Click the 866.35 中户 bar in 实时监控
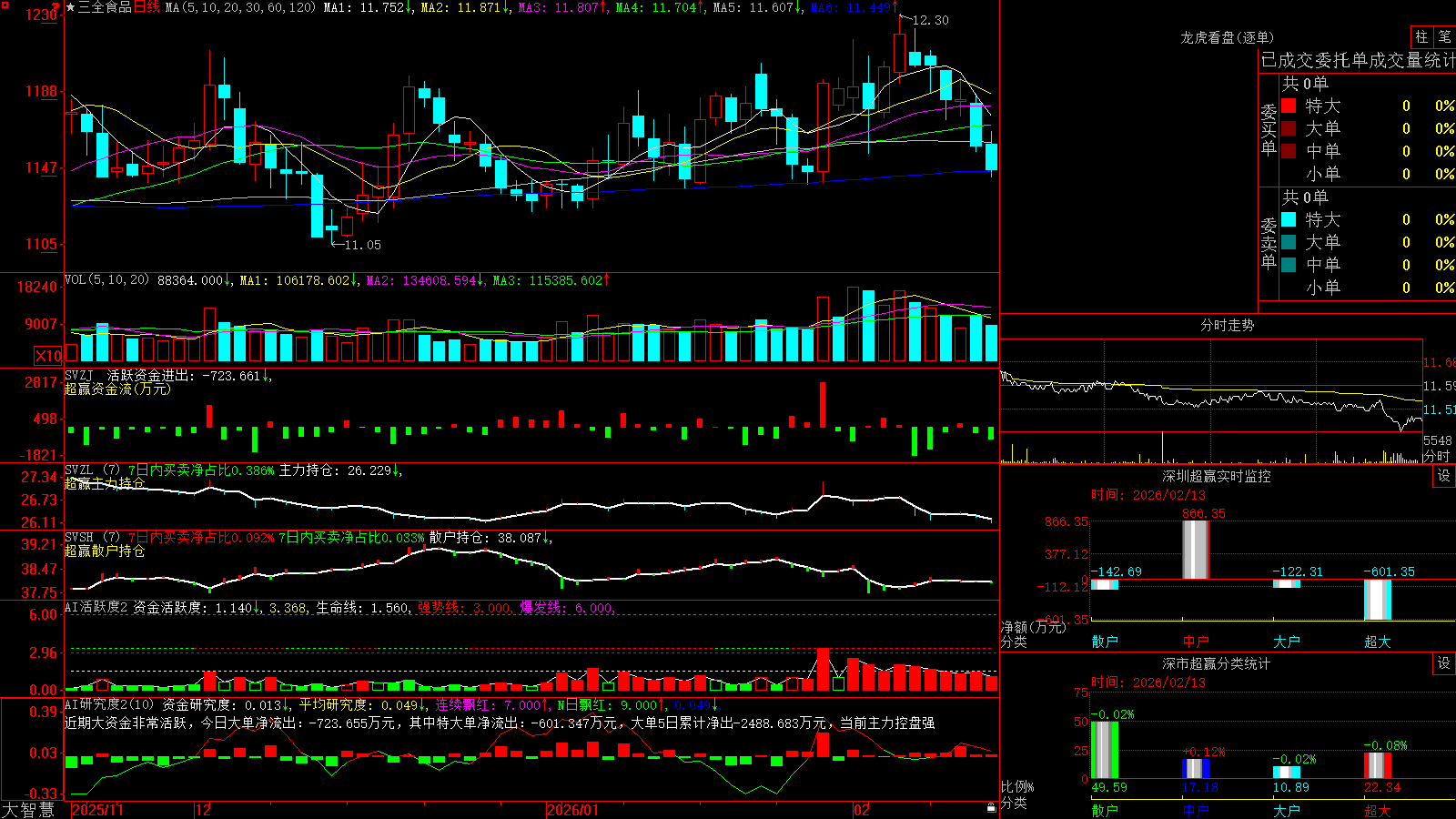This screenshot has height=819, width=1456. (x=1196, y=550)
